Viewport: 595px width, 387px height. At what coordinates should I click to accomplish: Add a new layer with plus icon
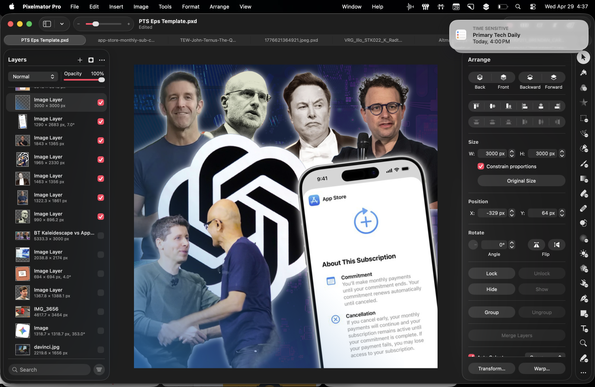pos(80,60)
